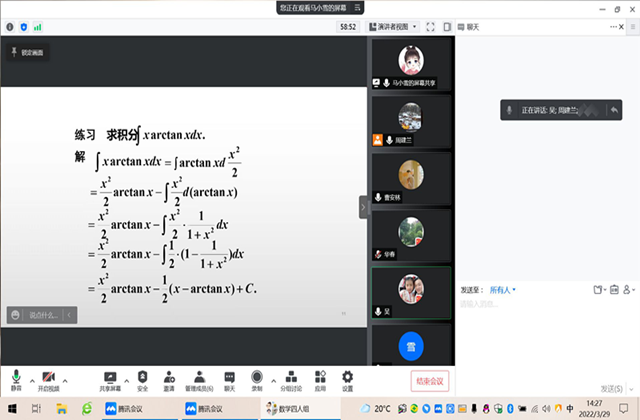Select 吴's participant video thumbnail

pos(406,290)
